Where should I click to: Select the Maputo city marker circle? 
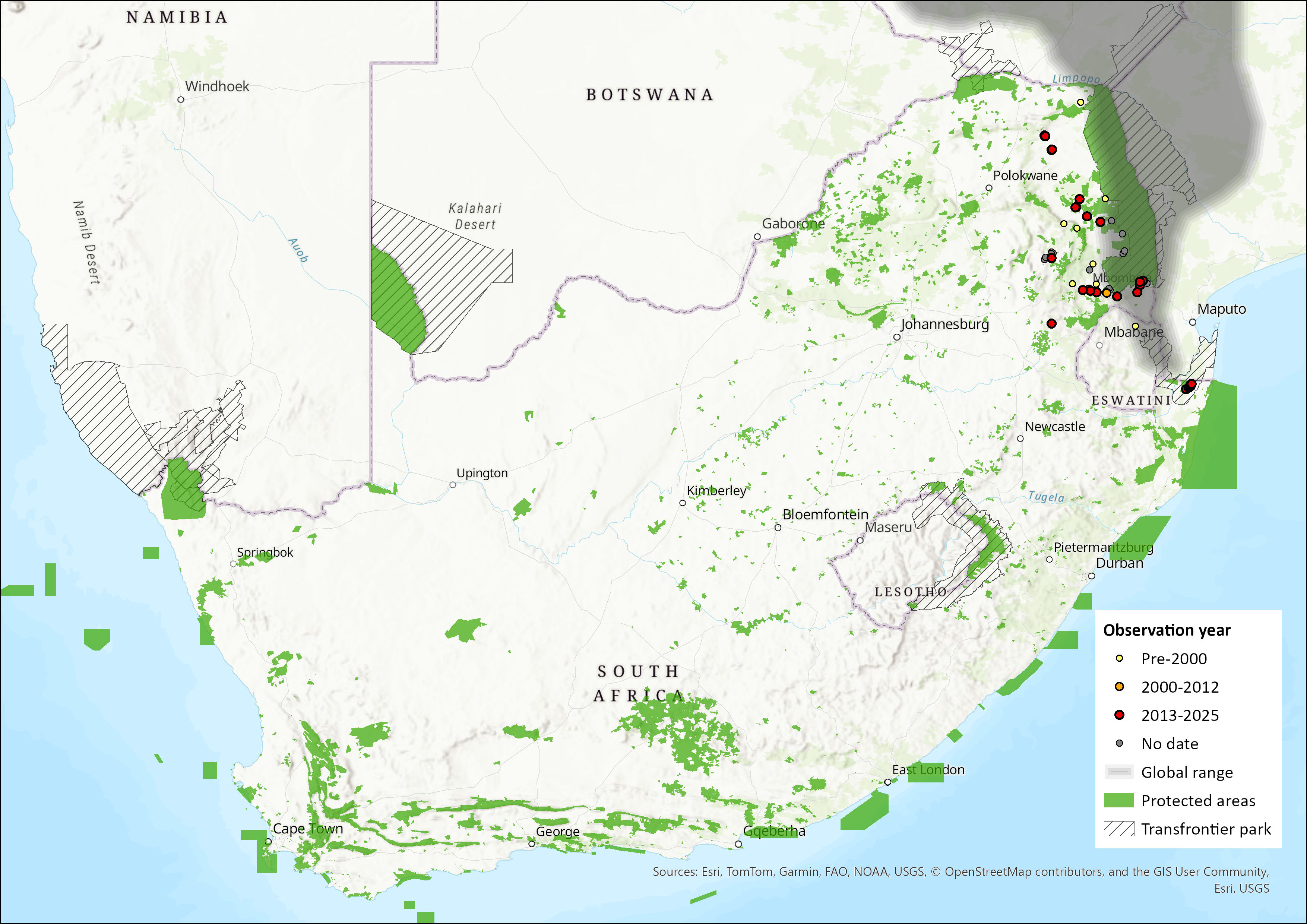click(x=1193, y=322)
